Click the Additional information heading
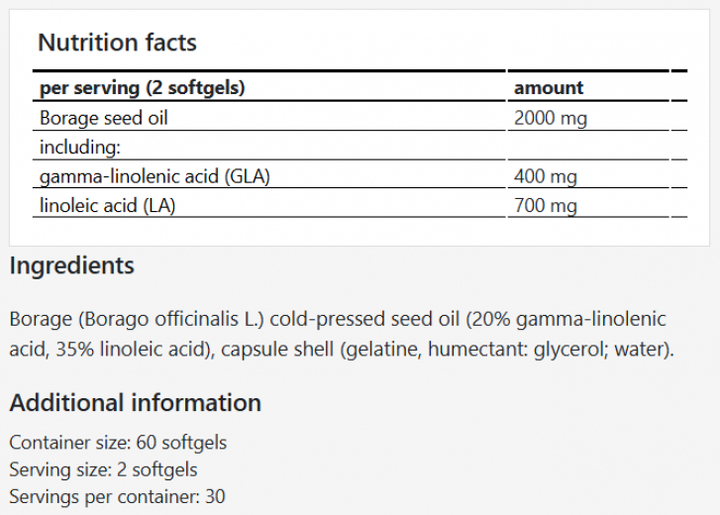This screenshot has height=515, width=720. 135,403
